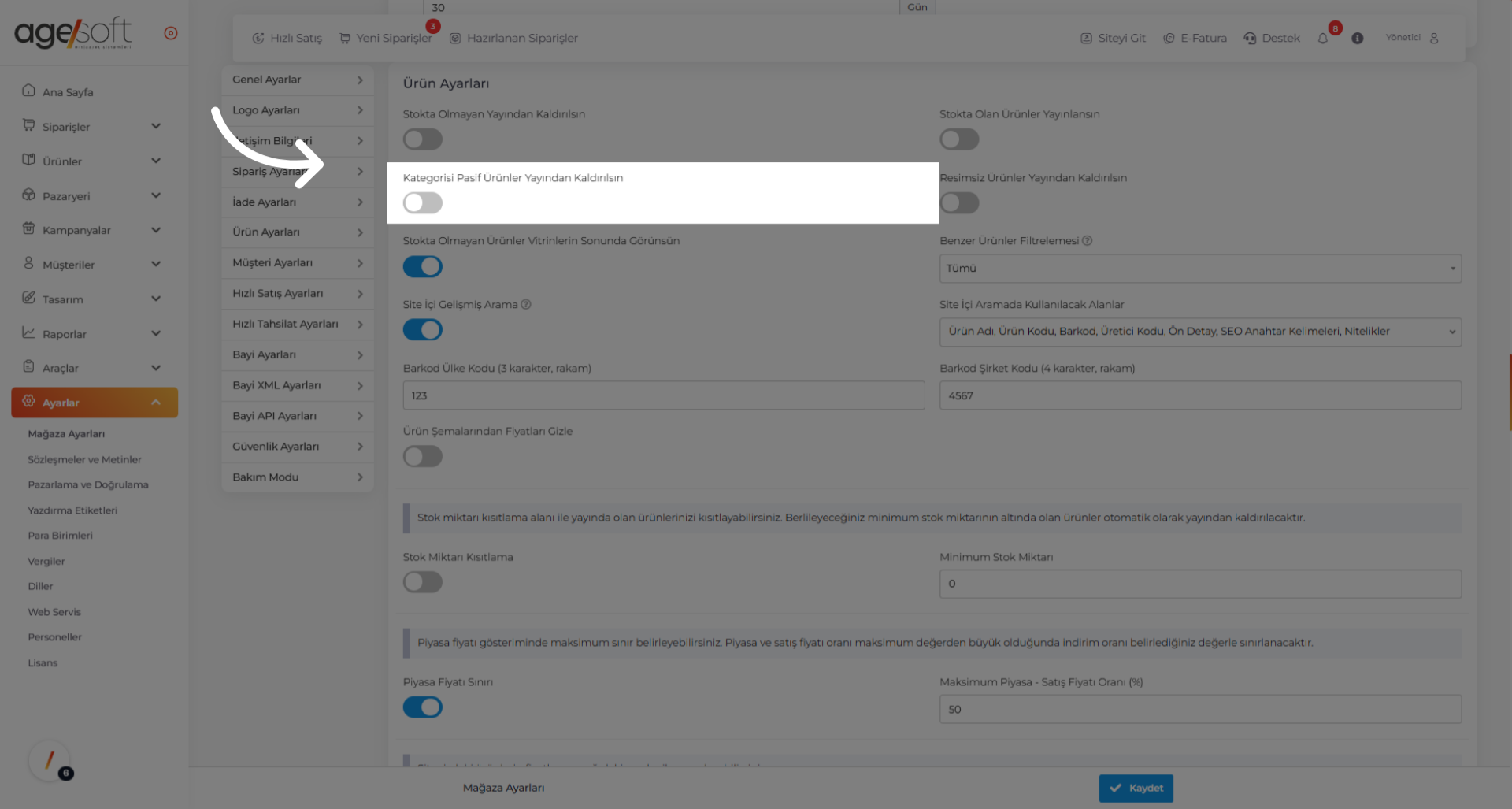Expand Raporlar sidebar chevron

click(x=156, y=333)
